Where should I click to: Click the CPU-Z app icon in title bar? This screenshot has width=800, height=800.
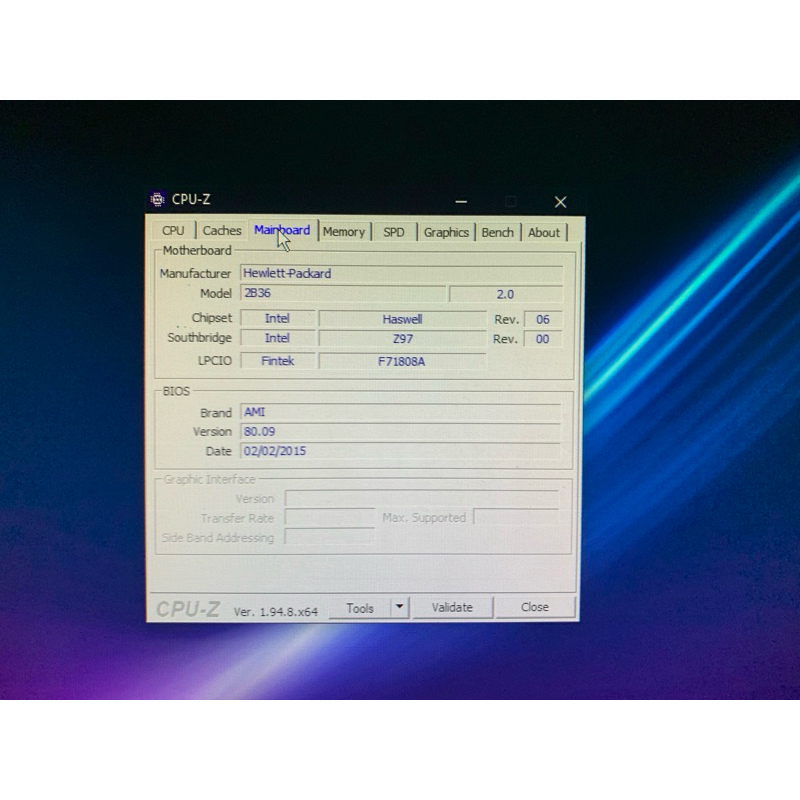pos(157,199)
